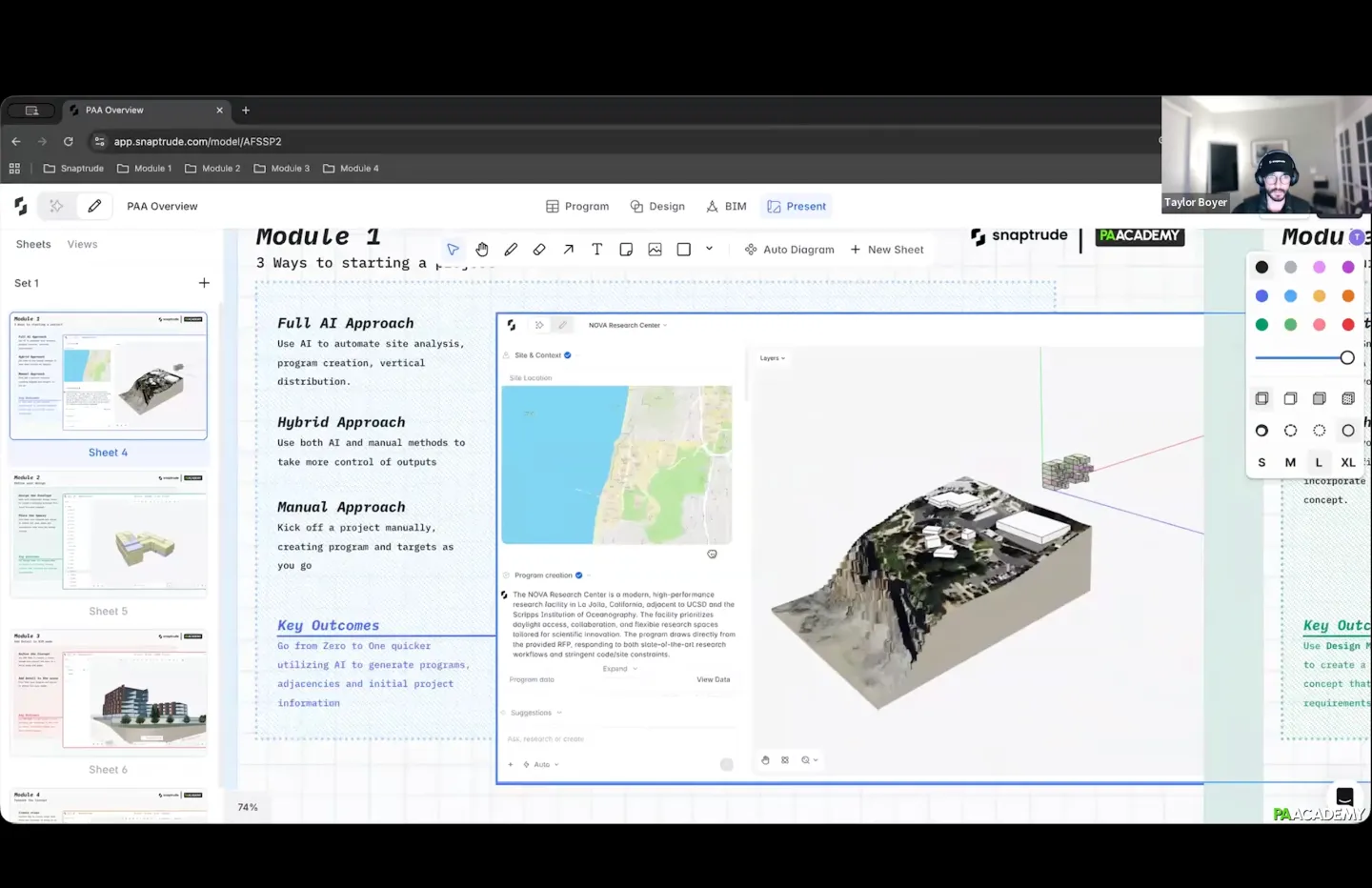Click the Auto Diagram button
The image size is (1372, 888).
[789, 250]
